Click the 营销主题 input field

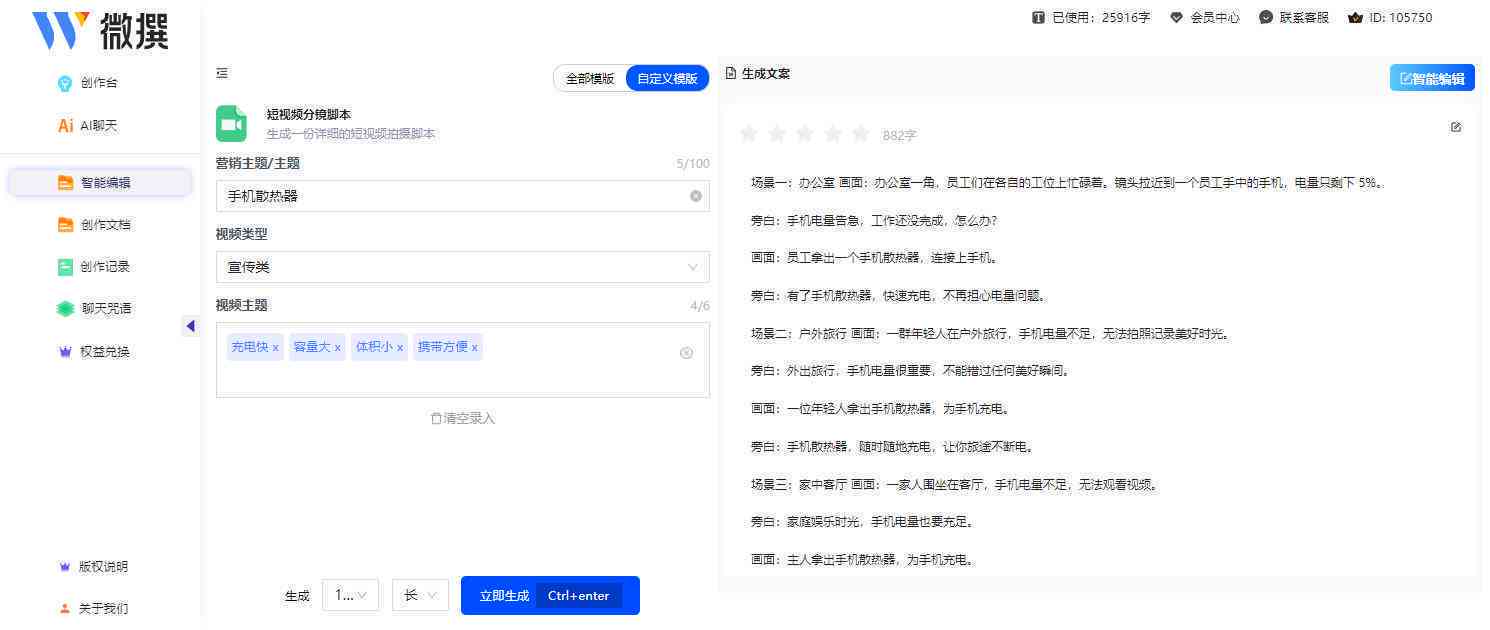click(x=462, y=196)
